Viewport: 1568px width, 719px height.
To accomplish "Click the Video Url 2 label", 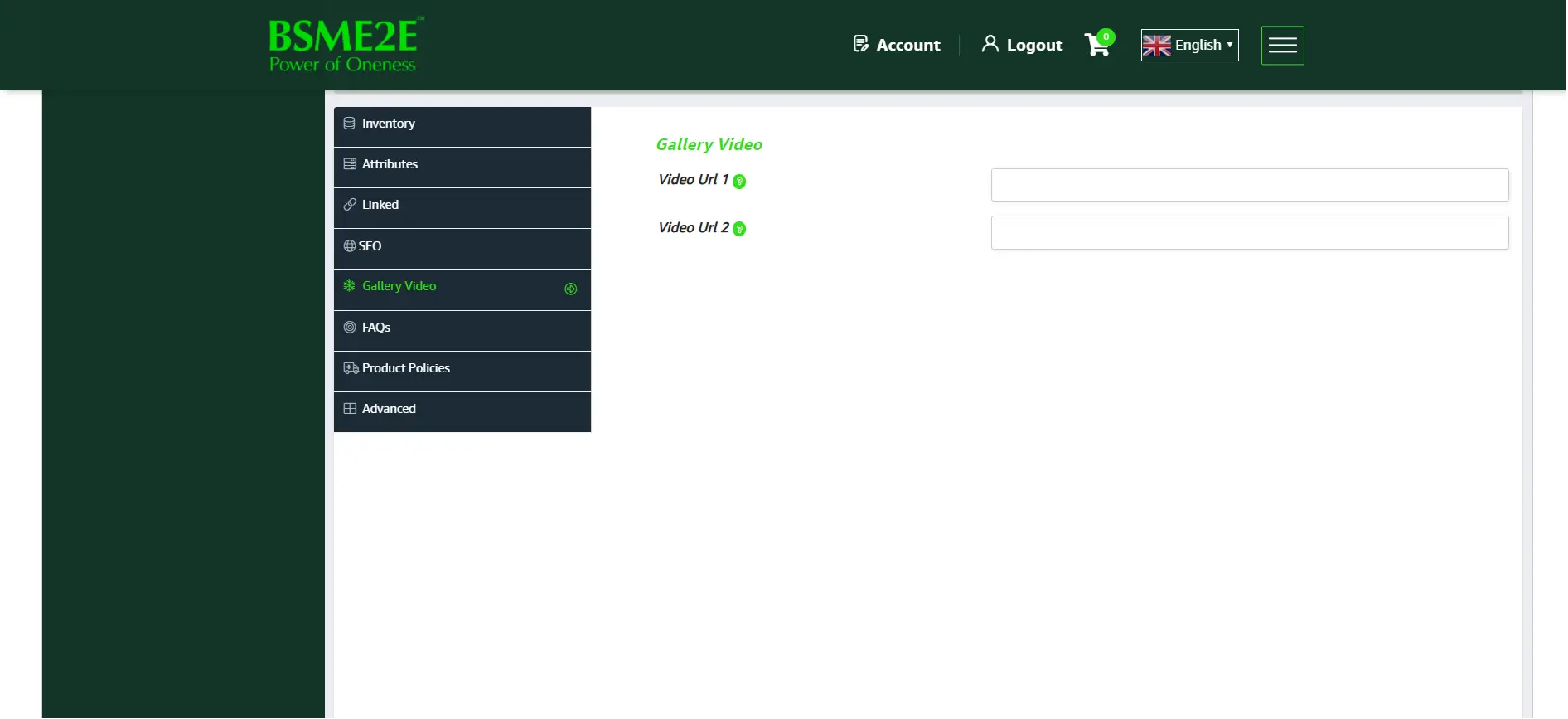I will [694, 227].
